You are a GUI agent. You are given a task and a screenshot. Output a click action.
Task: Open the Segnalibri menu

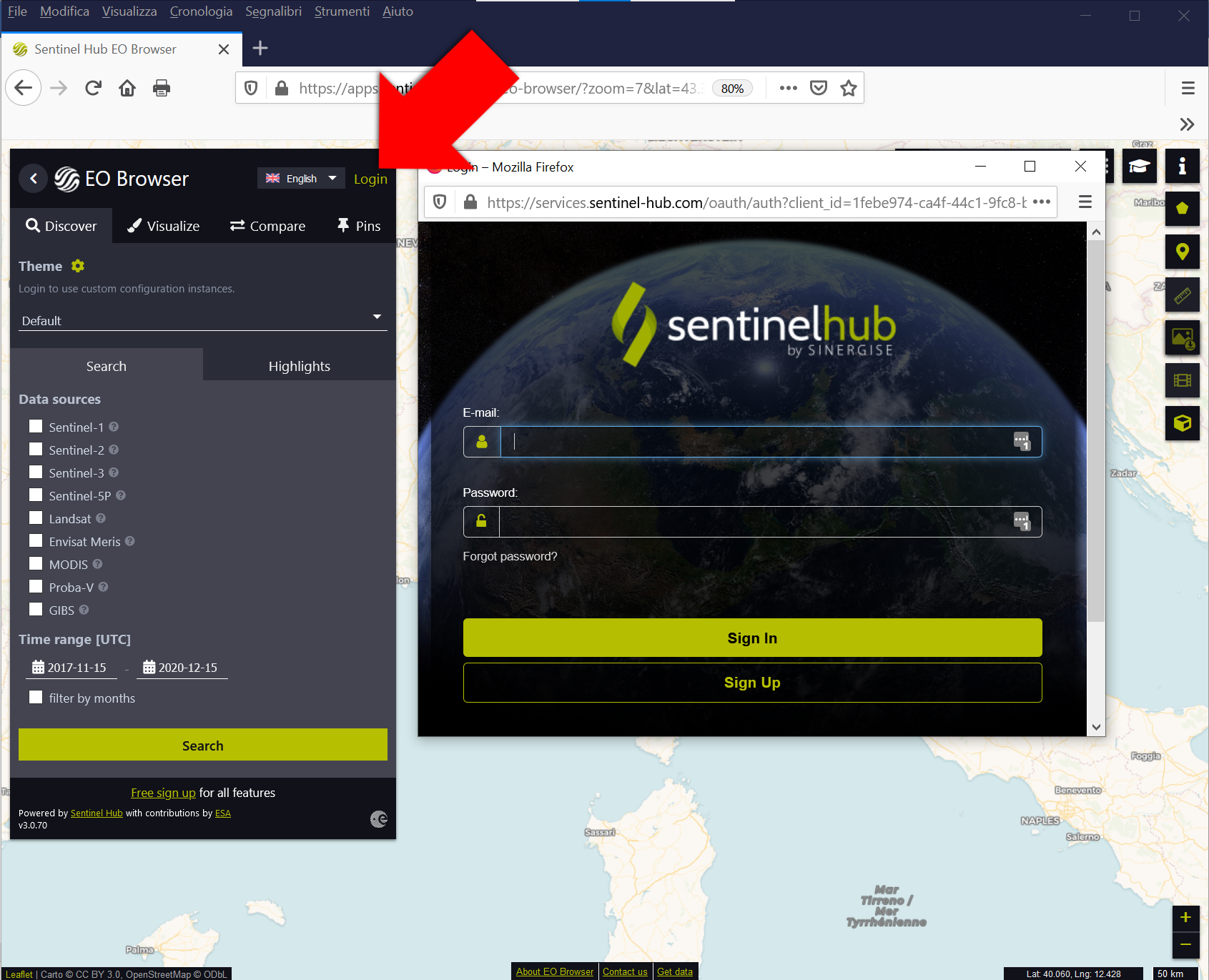click(273, 11)
